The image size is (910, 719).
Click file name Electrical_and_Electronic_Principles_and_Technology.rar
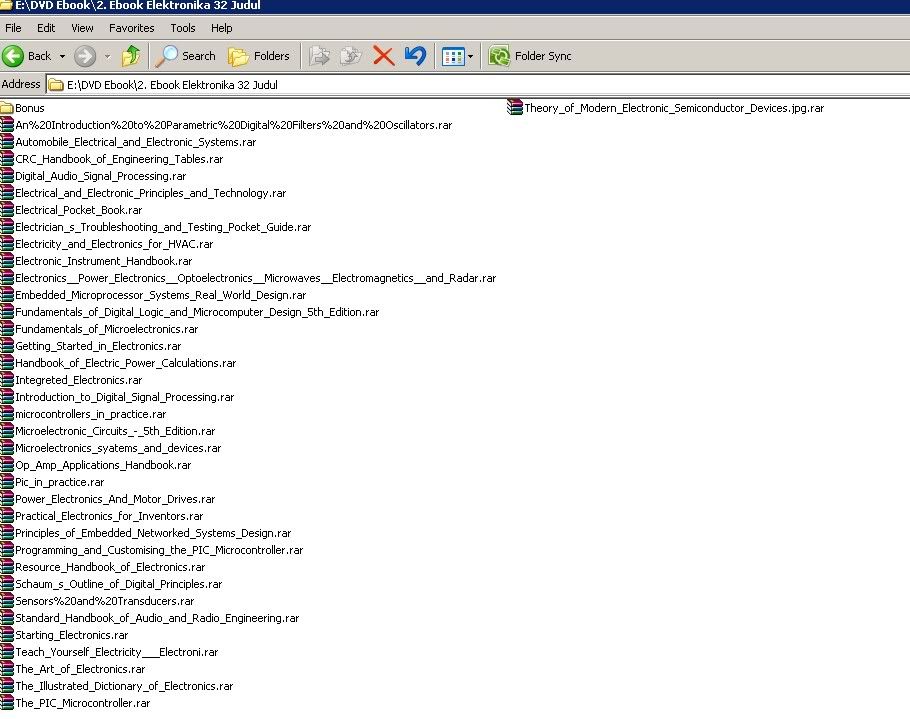pos(150,193)
